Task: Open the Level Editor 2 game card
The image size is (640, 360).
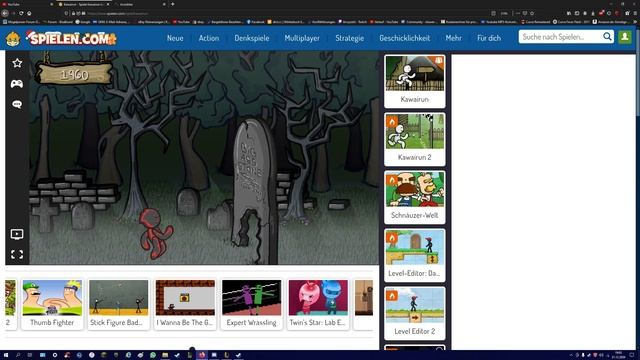Action: tap(415, 313)
